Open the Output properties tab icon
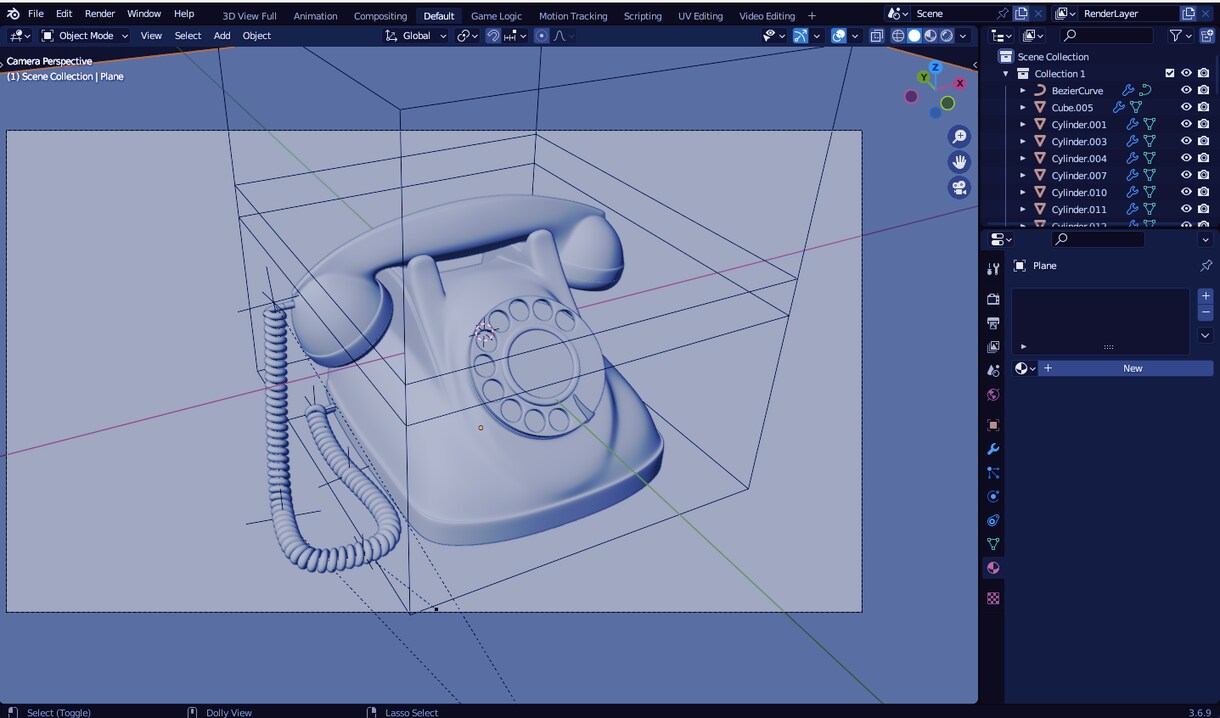Image resolution: width=1220 pixels, height=718 pixels. (x=993, y=323)
